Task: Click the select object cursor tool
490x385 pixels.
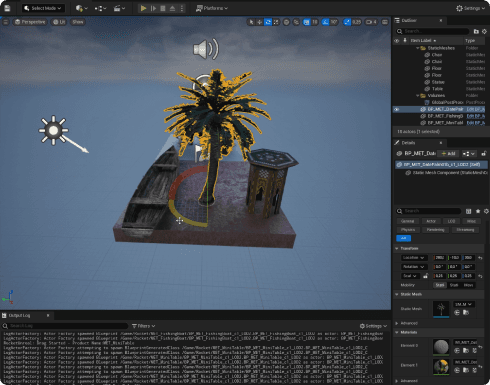Action: click(x=251, y=22)
